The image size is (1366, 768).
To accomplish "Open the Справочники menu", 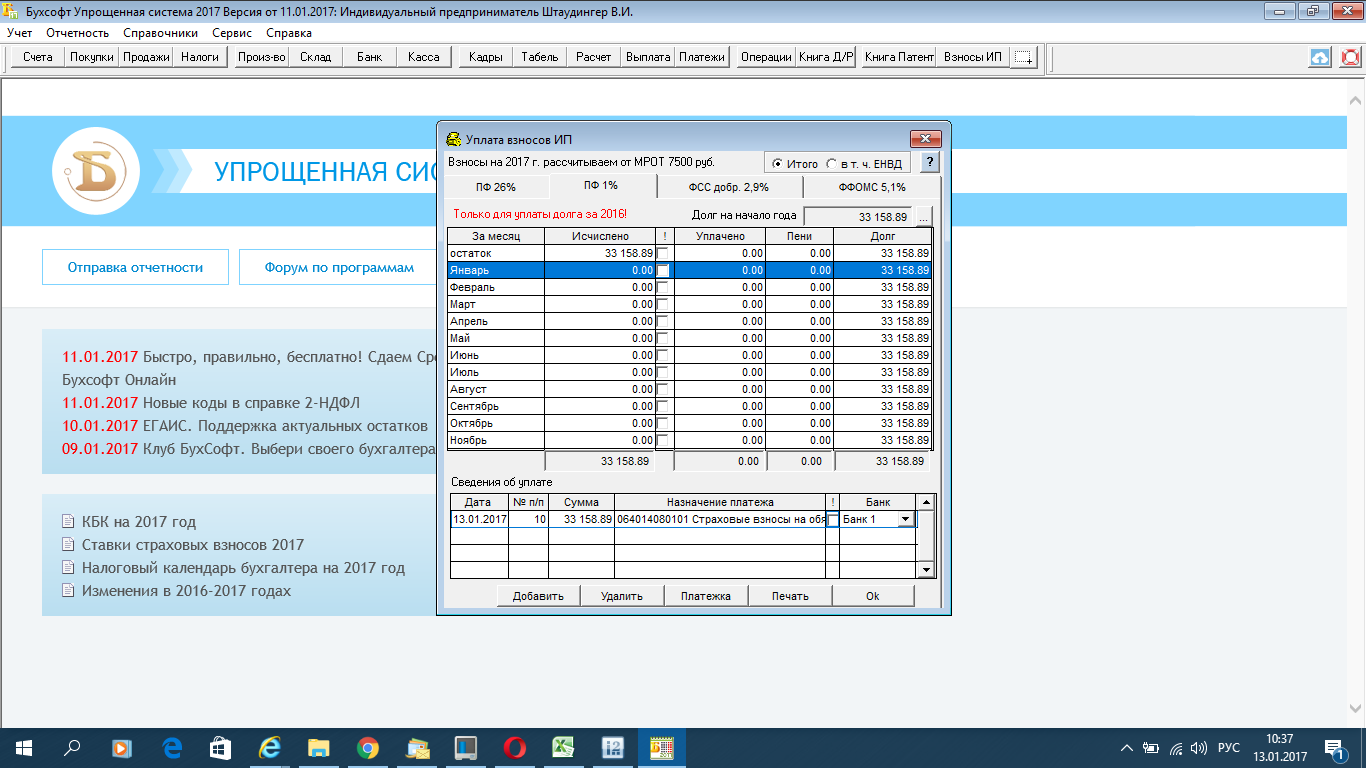I will tap(161, 32).
